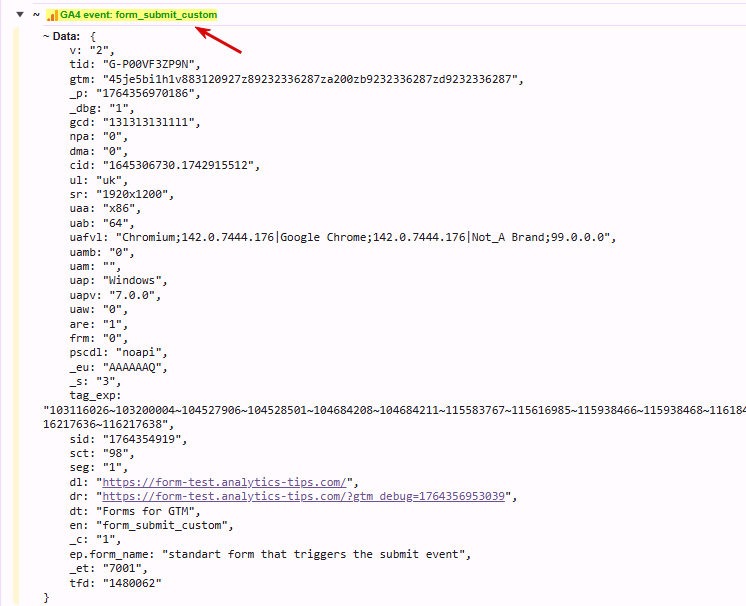
Task: Collapse the Data object tilde toggle
Action: click(x=46, y=36)
